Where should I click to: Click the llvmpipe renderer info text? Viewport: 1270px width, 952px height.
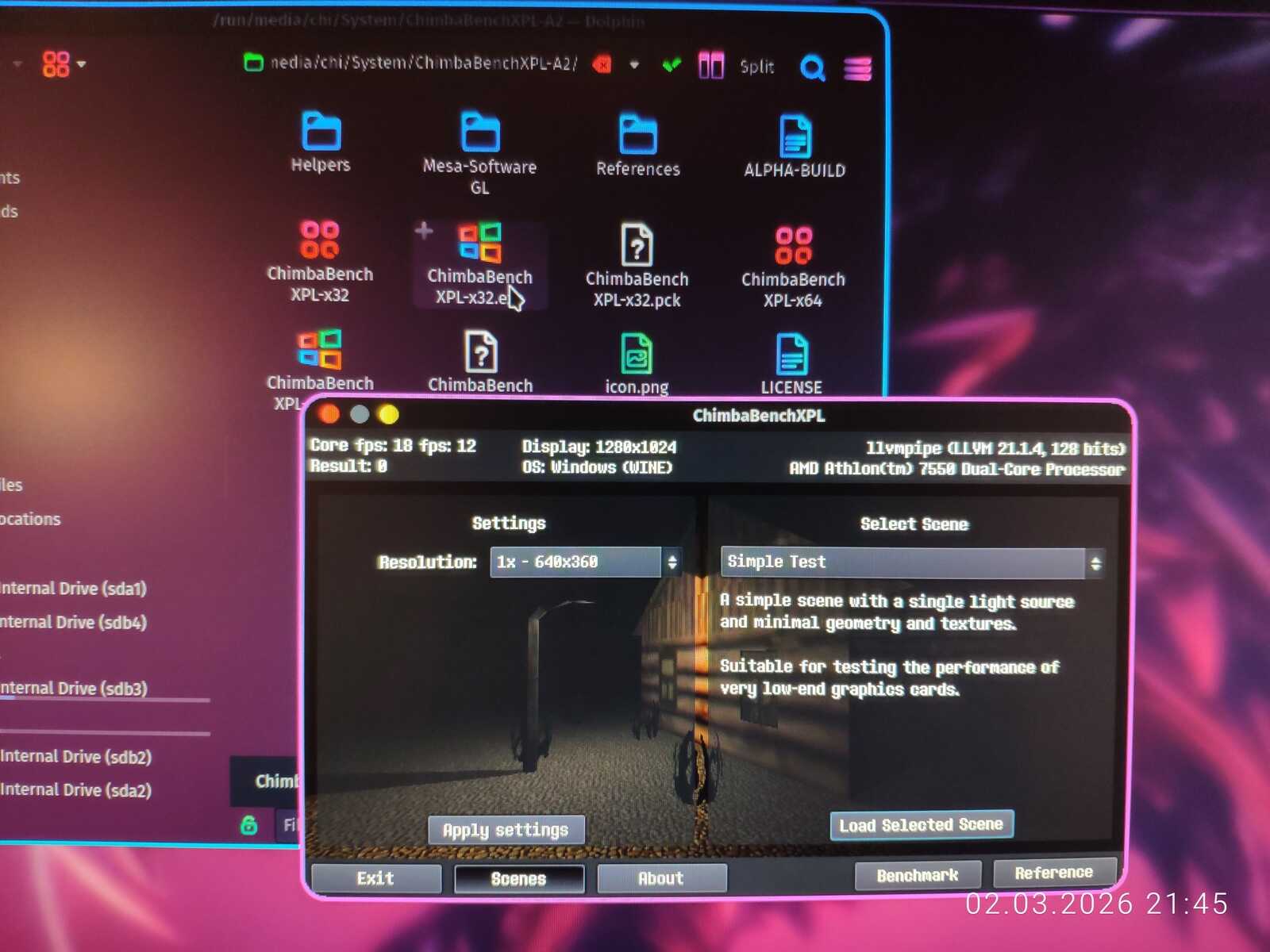[x=995, y=448]
